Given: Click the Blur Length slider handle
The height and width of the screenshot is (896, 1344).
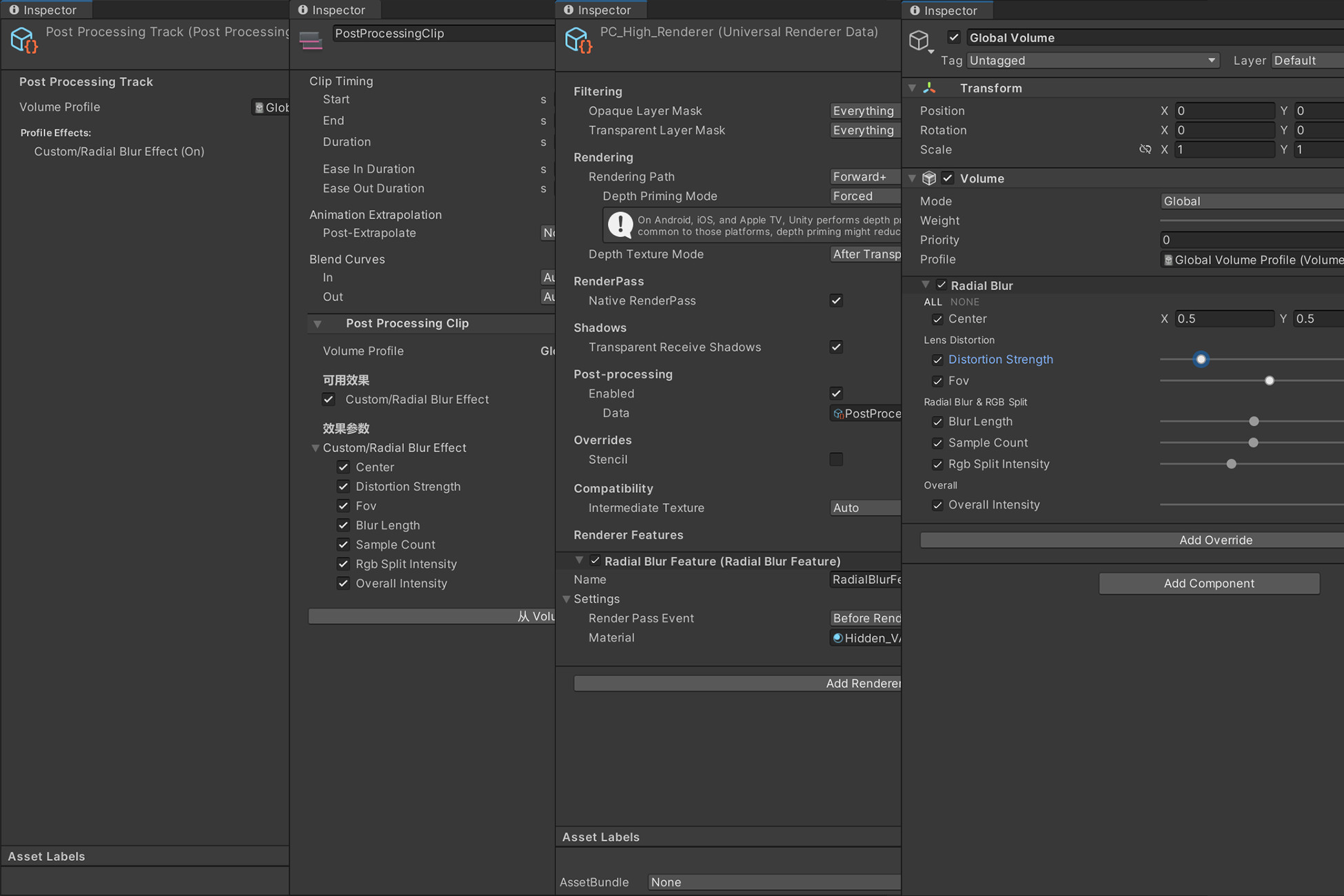Looking at the screenshot, I should pos(1254,422).
